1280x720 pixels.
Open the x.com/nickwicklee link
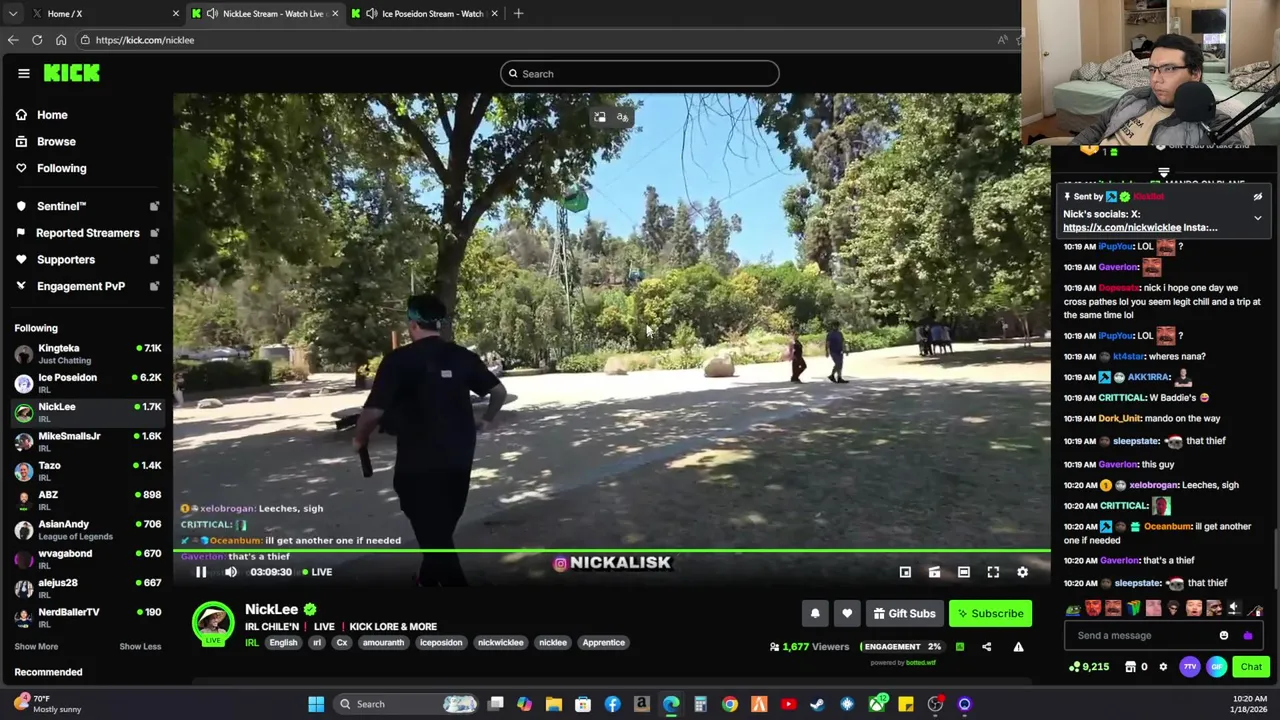click(1122, 227)
